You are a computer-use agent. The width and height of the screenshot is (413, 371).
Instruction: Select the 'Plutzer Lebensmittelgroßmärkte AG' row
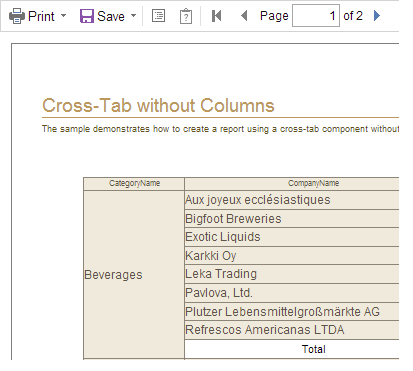tap(292, 312)
